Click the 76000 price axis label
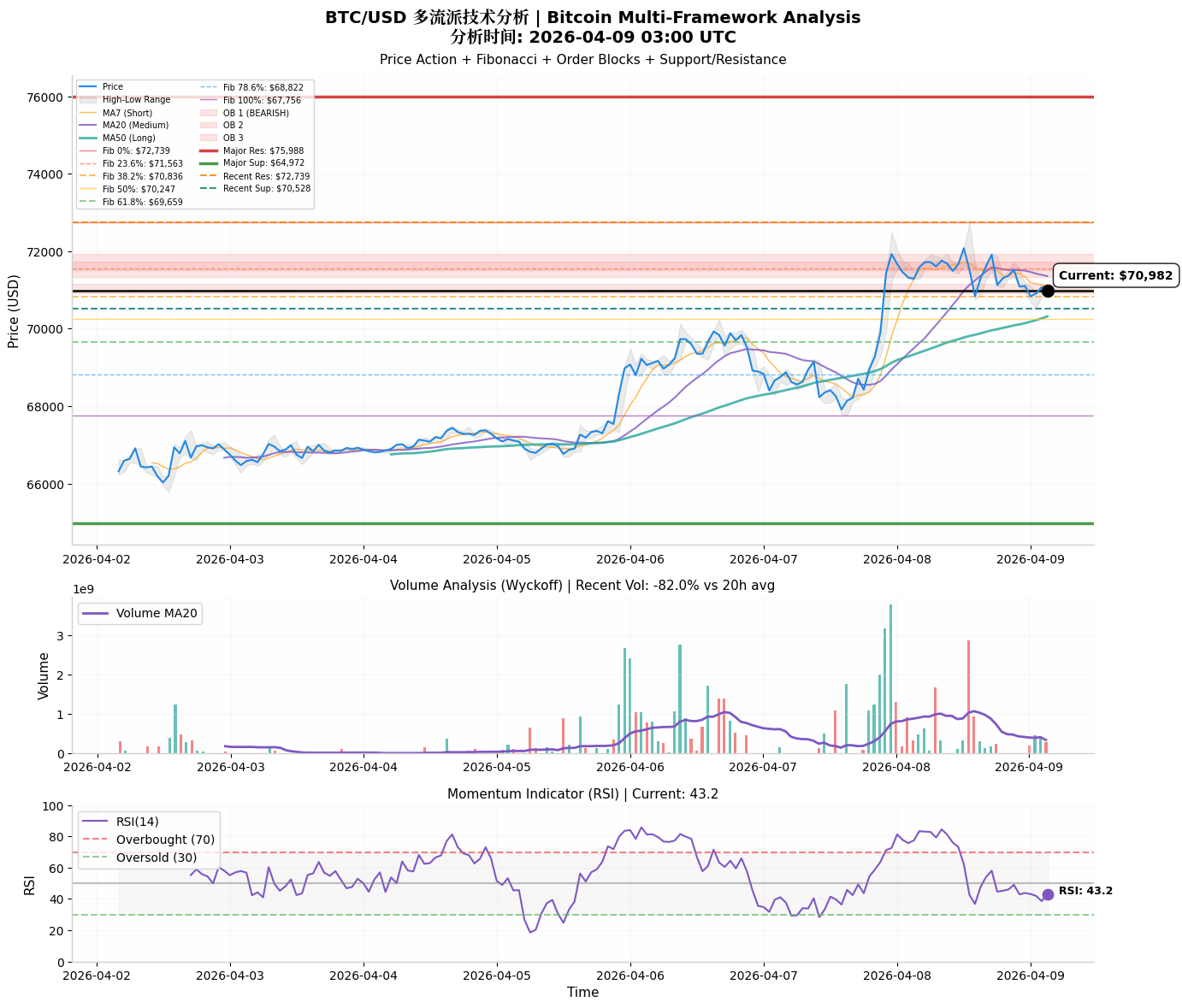 point(44,97)
